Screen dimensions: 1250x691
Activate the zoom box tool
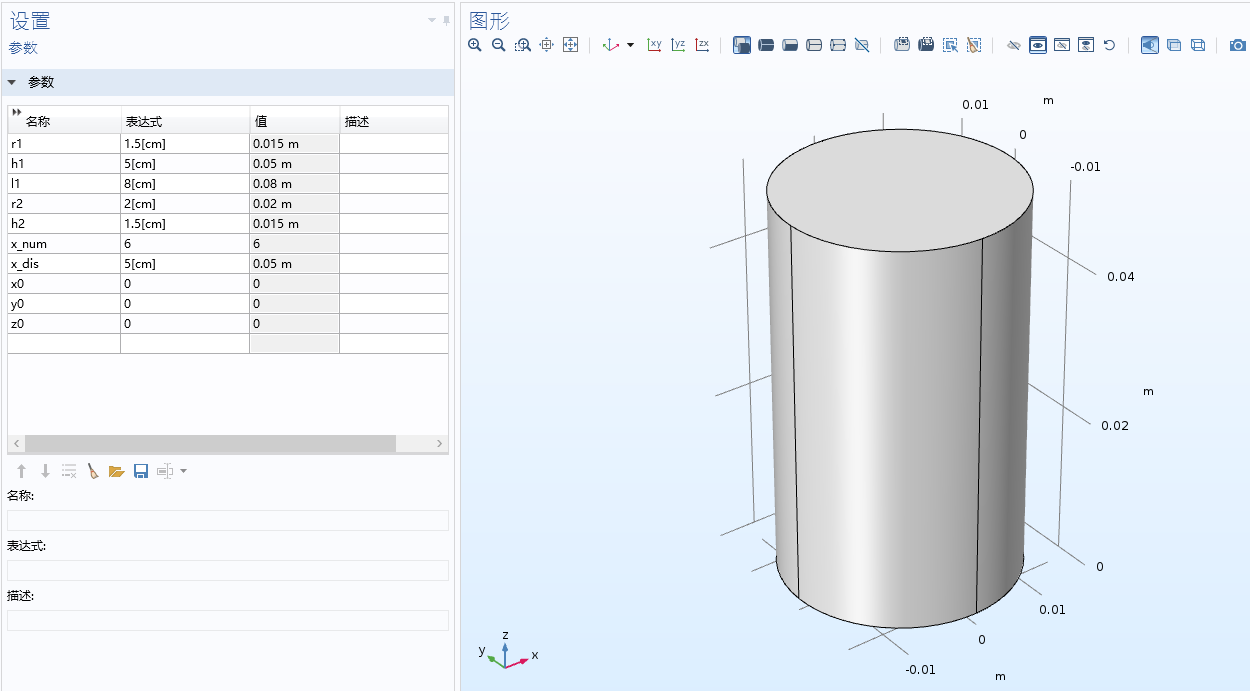coord(523,45)
